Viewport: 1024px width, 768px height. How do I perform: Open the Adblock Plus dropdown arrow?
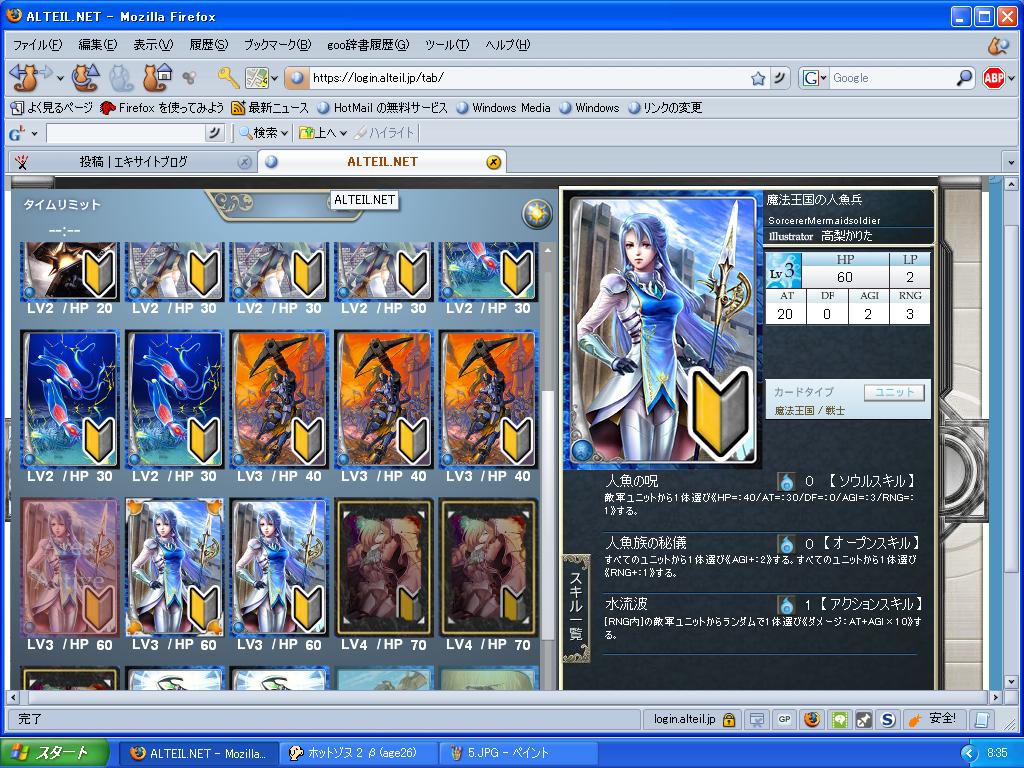tap(1012, 78)
